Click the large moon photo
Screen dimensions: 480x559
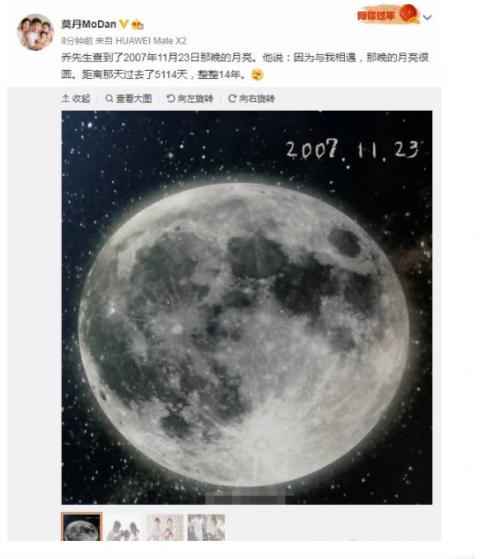coord(247,307)
